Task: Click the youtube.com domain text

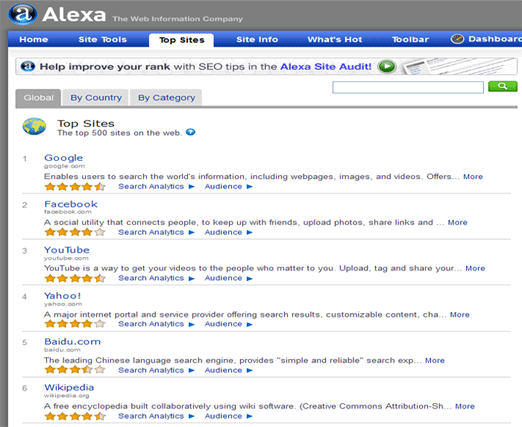Action: coord(66,258)
